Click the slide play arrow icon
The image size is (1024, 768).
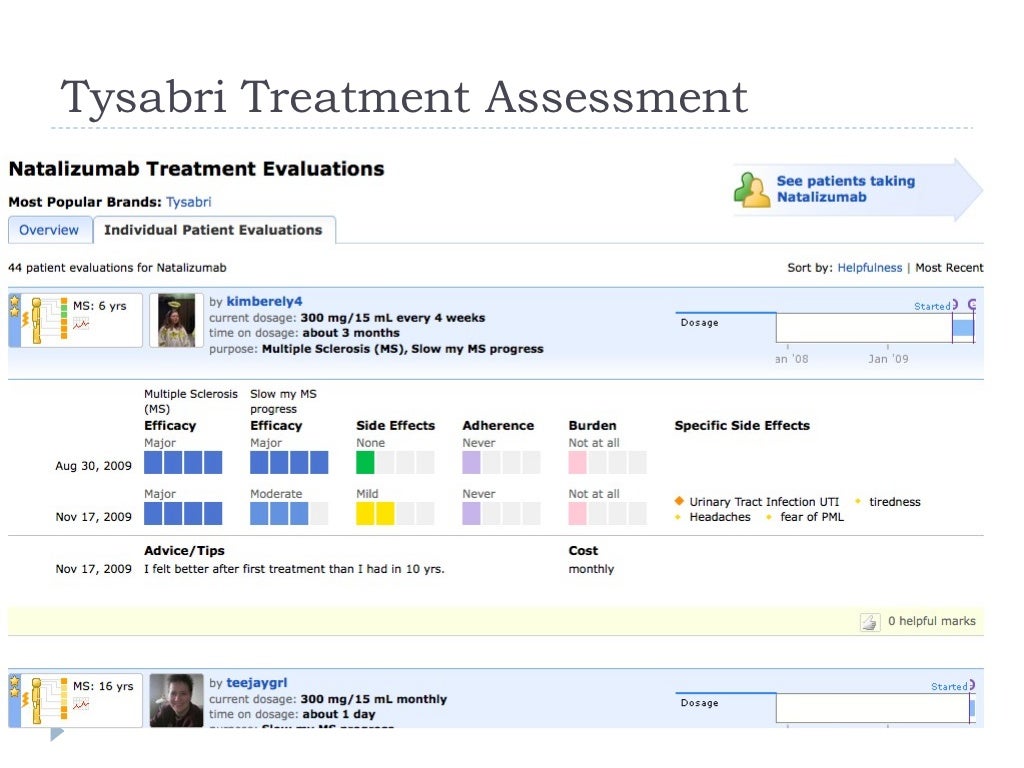(57, 733)
